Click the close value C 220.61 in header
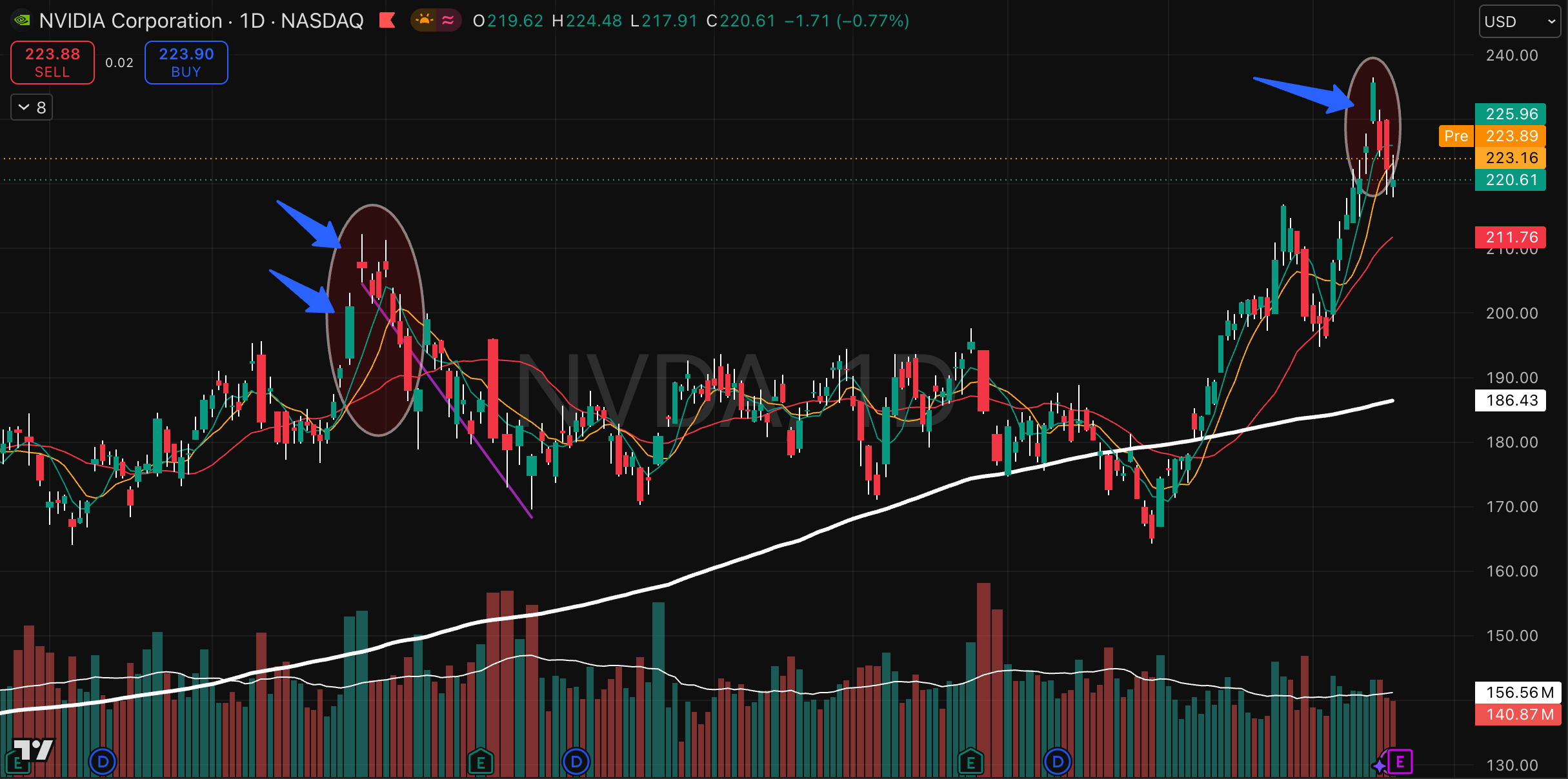1568x779 pixels. [741, 21]
